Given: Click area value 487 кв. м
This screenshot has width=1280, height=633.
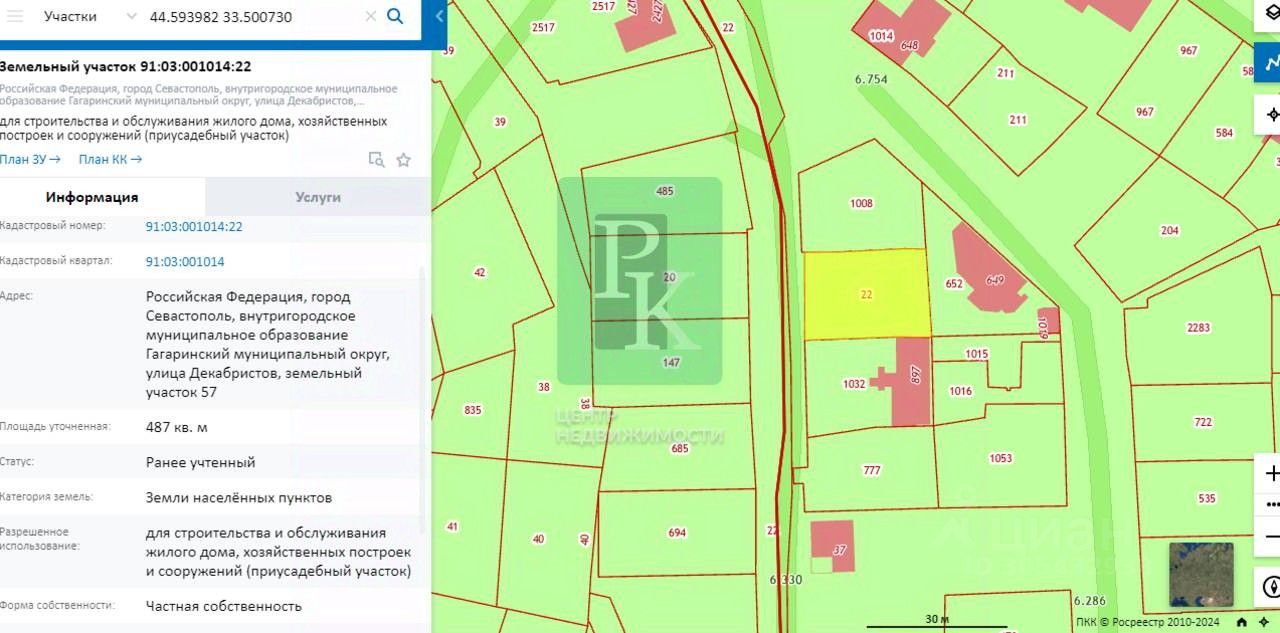Looking at the screenshot, I should (x=177, y=427).
